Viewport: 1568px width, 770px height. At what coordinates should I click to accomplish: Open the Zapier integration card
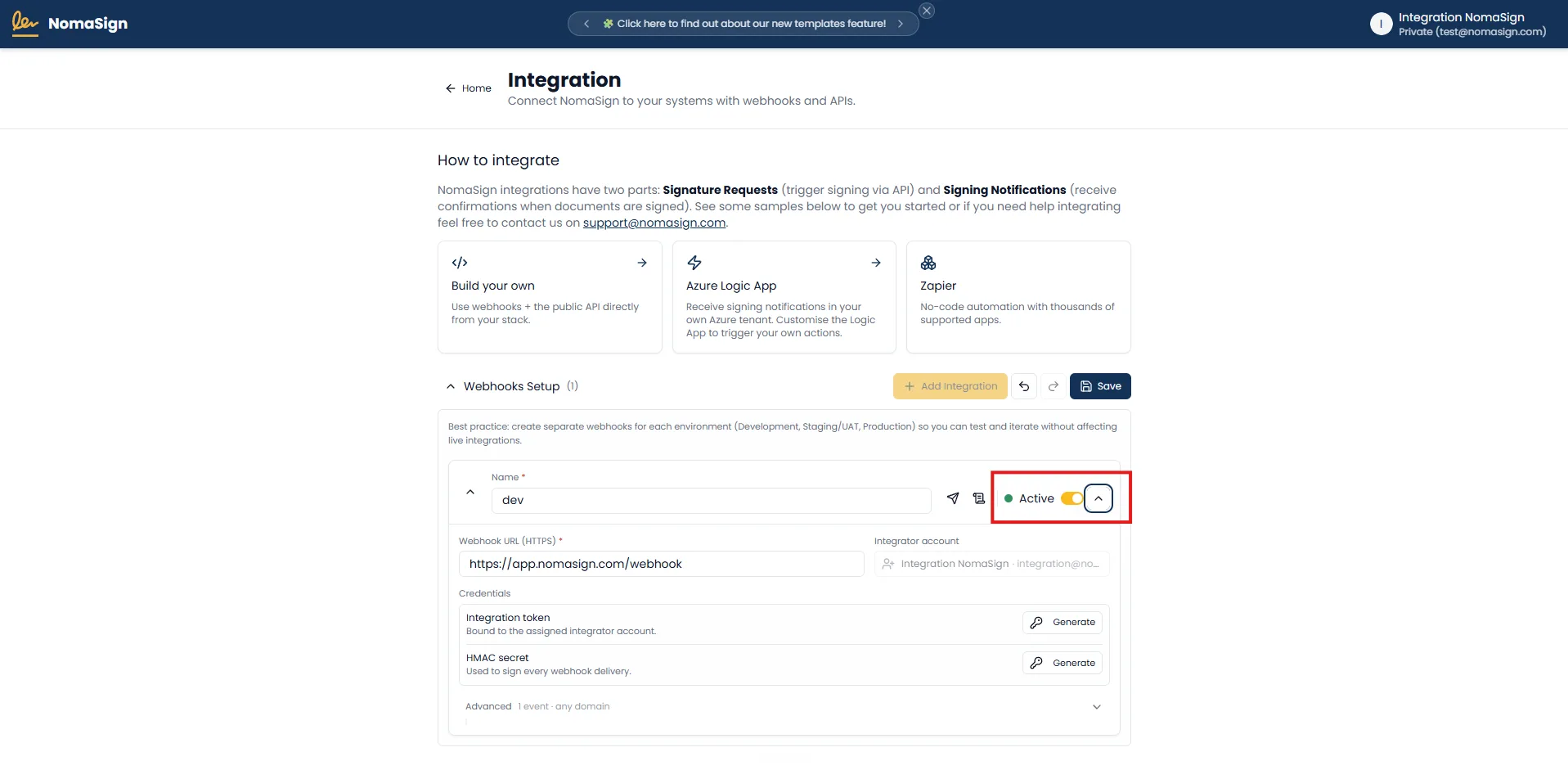(1018, 297)
